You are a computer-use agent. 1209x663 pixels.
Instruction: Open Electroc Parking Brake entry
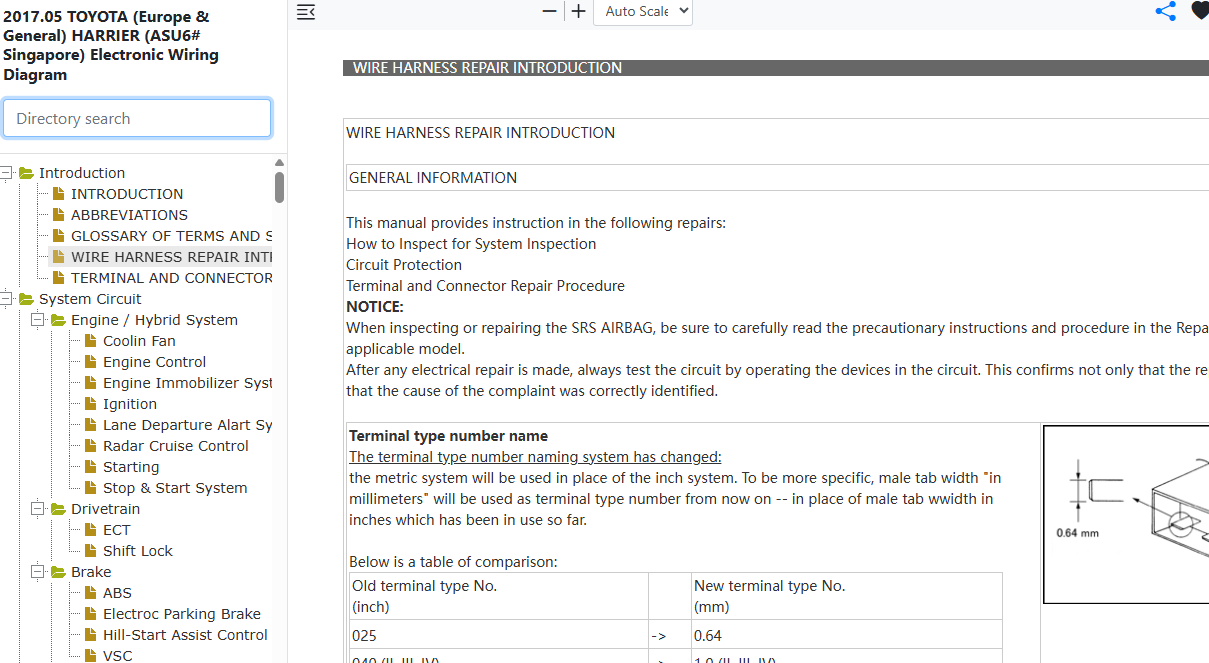point(182,614)
